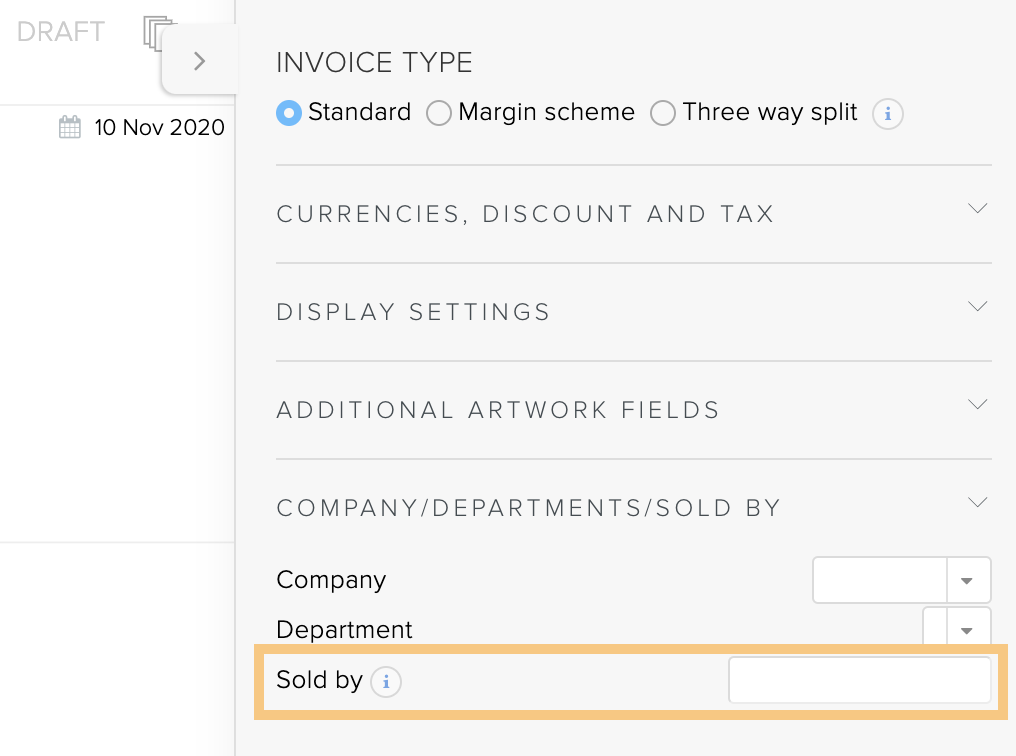
Task: Select the Margin scheme radio option
Action: point(439,113)
